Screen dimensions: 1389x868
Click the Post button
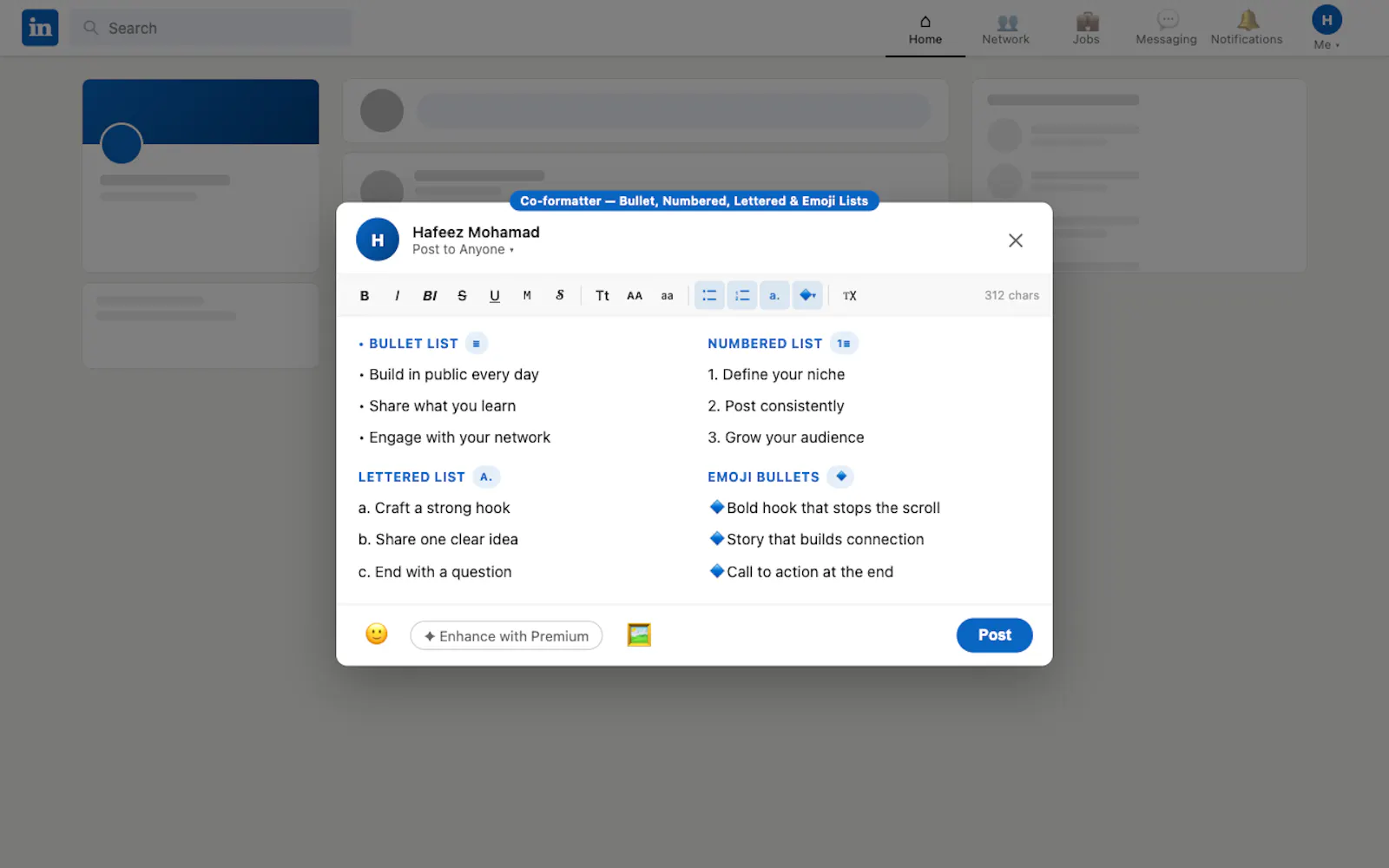point(995,635)
